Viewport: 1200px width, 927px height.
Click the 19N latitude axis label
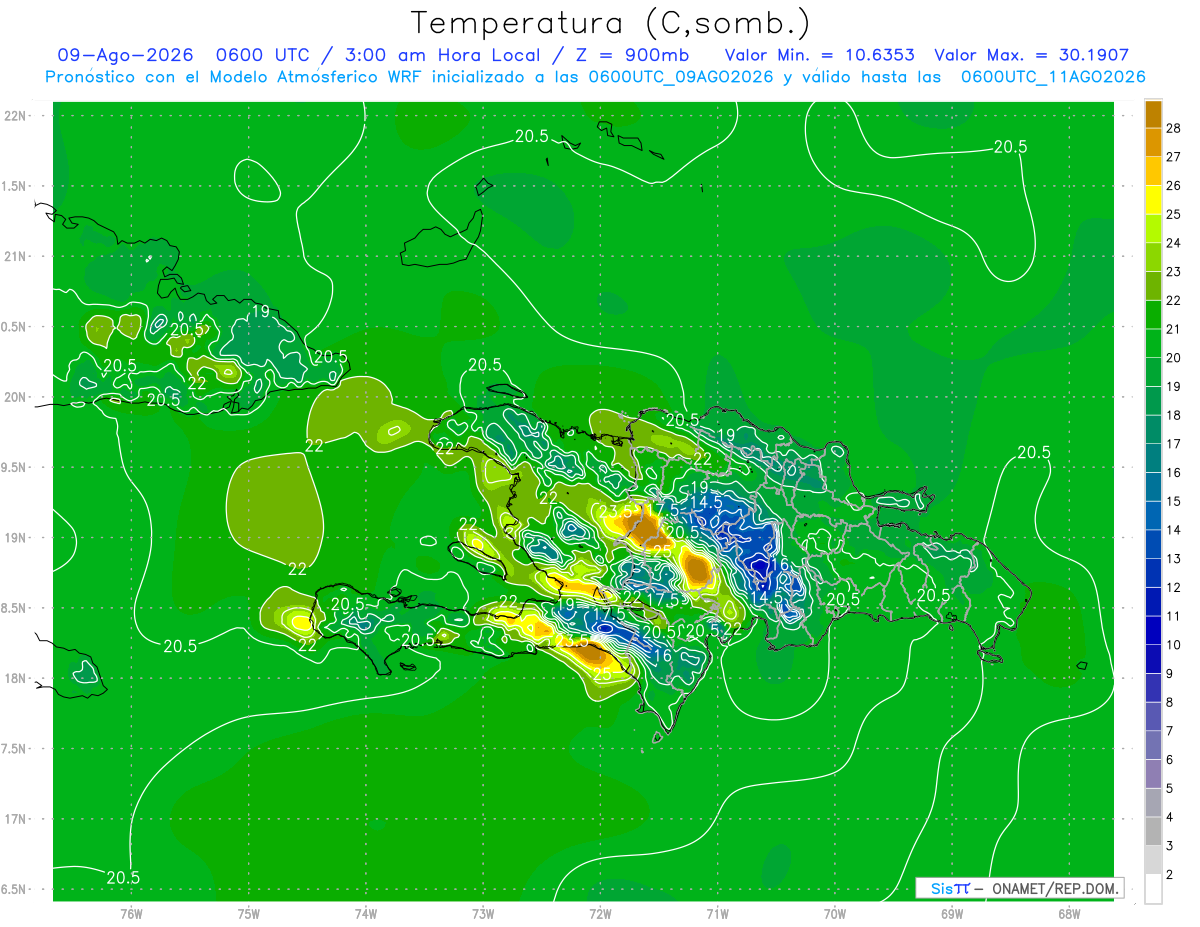click(x=15, y=538)
